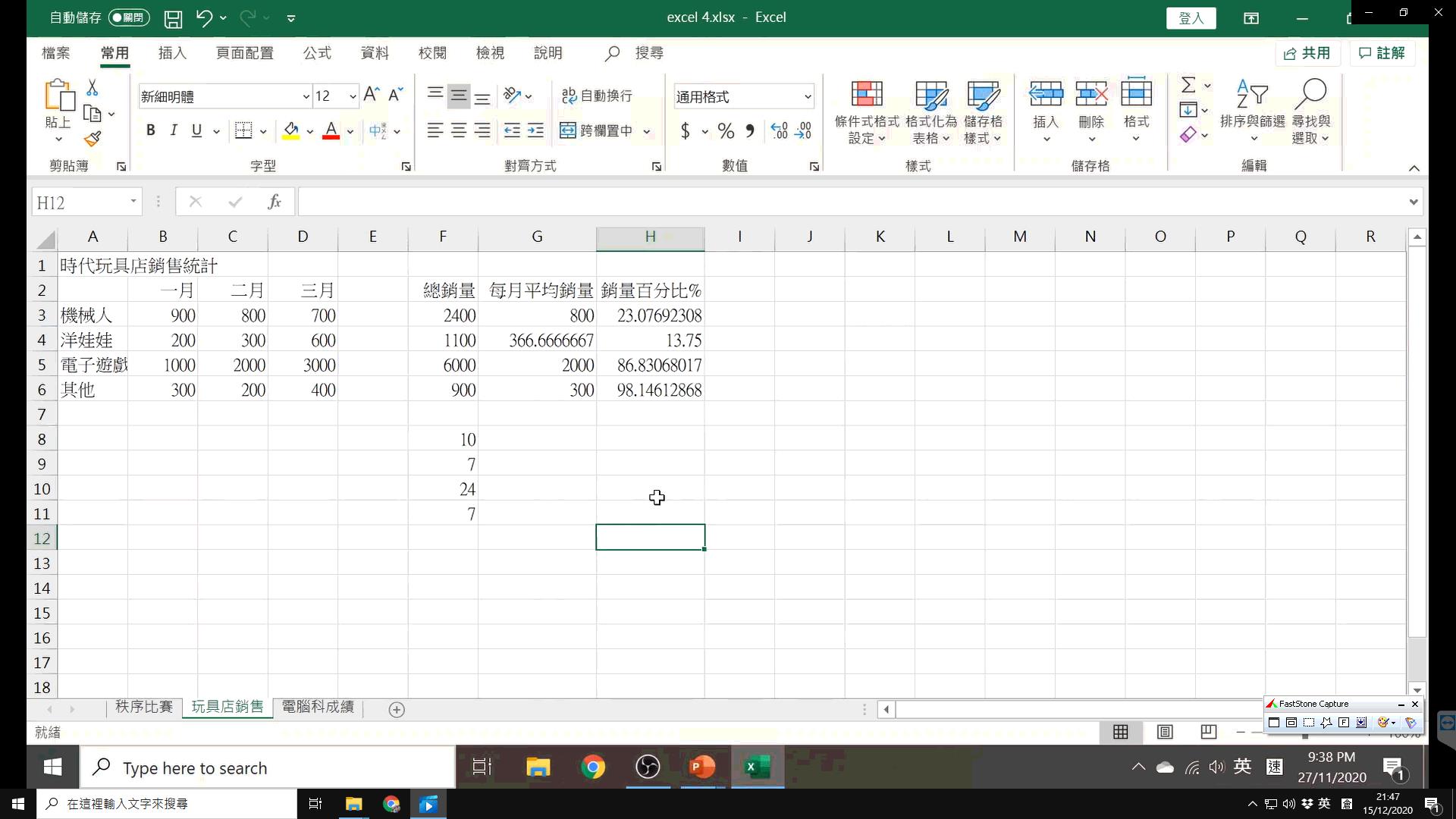
Task: Select the Cut scissors icon
Action: pyautogui.click(x=93, y=88)
